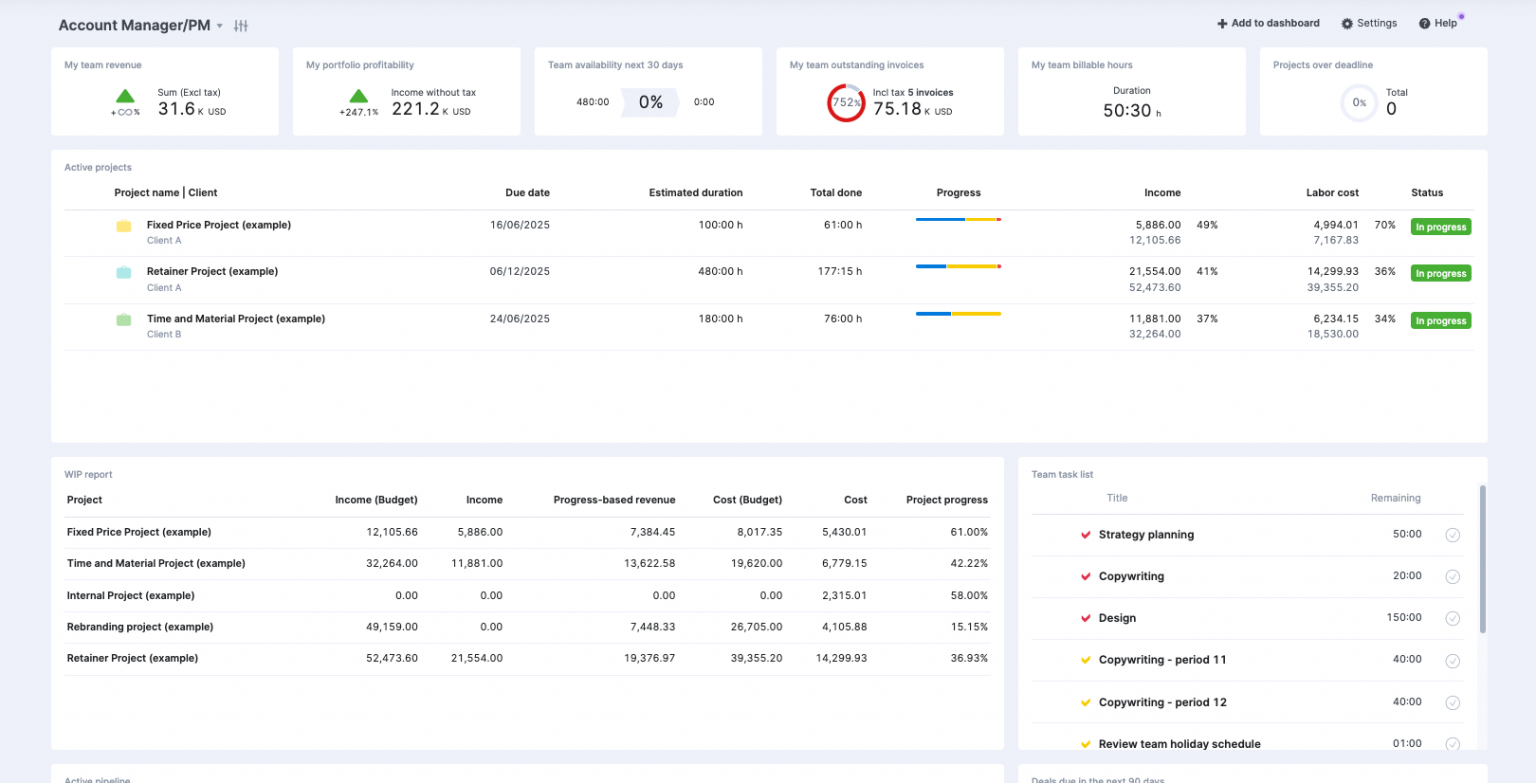Select the red priority flag beside Strategy planning
Viewport: 1536px width, 783px height.
pos(1085,534)
